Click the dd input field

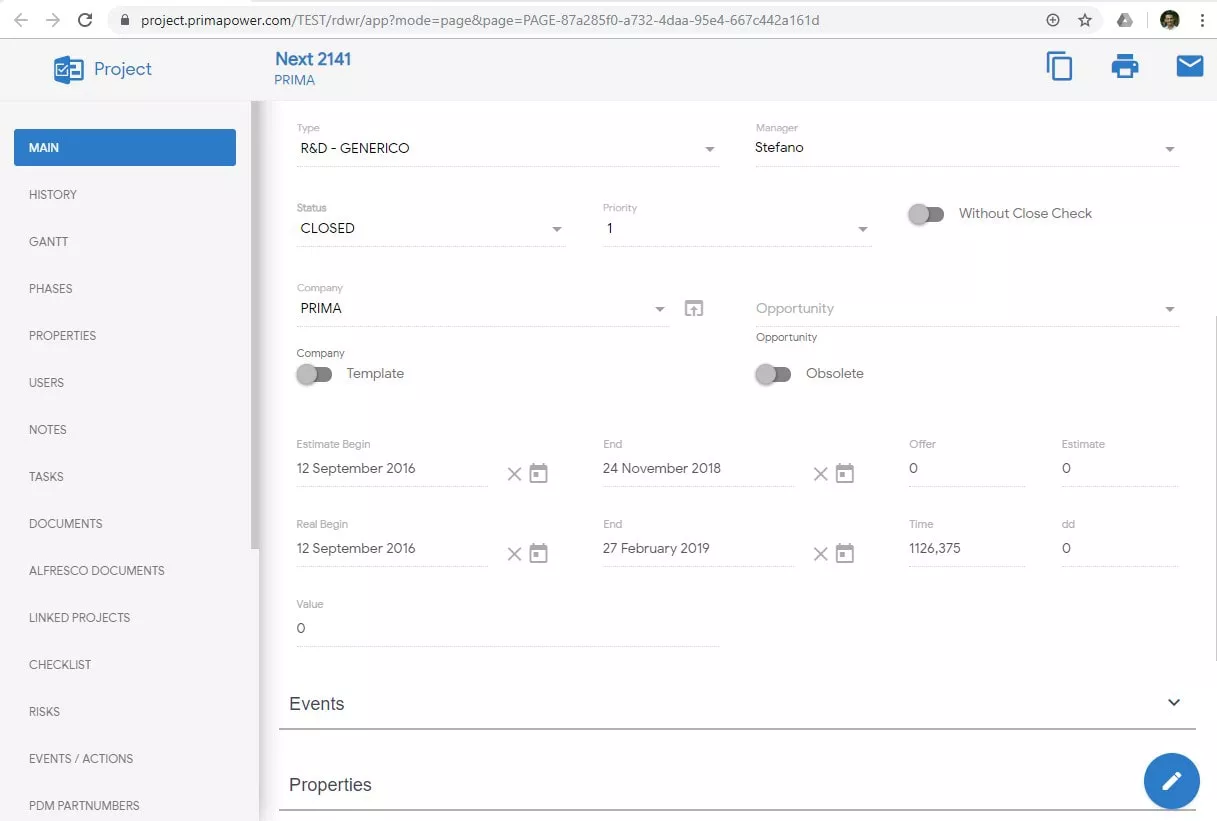(1120, 549)
